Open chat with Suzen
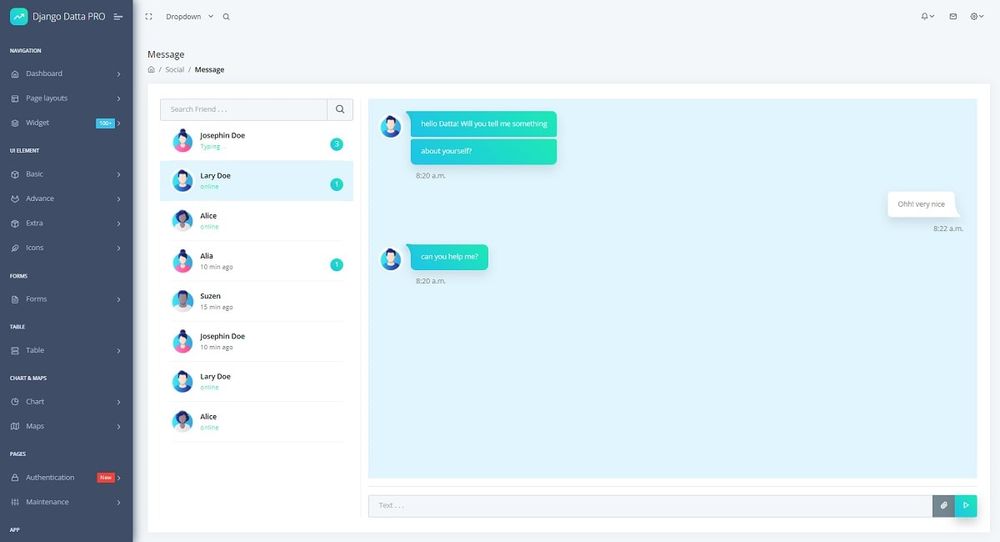The image size is (1000, 542). (x=255, y=301)
